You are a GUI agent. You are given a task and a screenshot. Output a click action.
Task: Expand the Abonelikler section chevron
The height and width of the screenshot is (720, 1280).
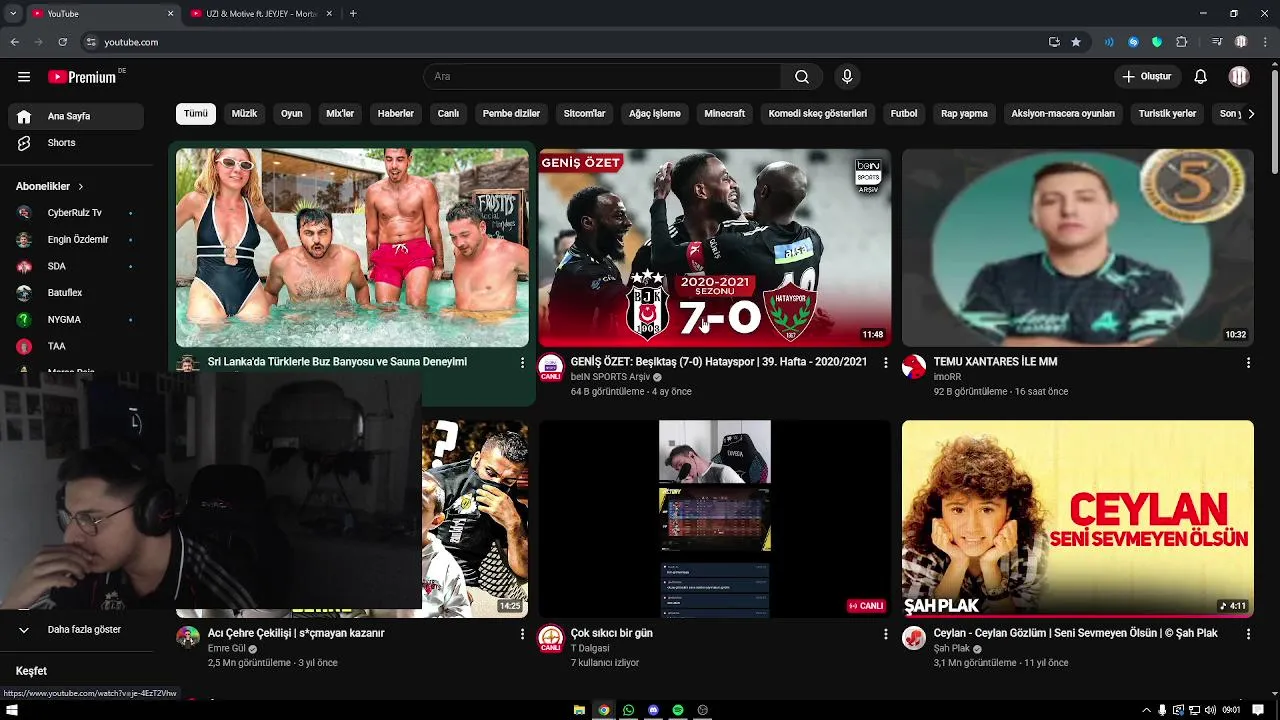pos(81,187)
